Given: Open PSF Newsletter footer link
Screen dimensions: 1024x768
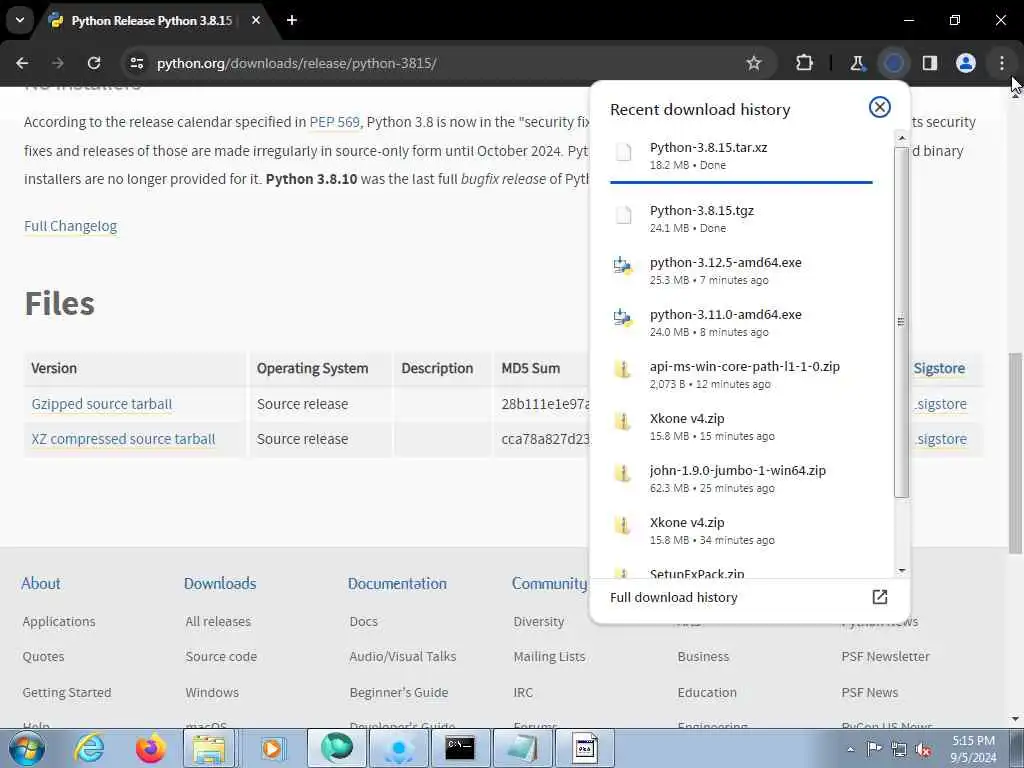Looking at the screenshot, I should [886, 656].
